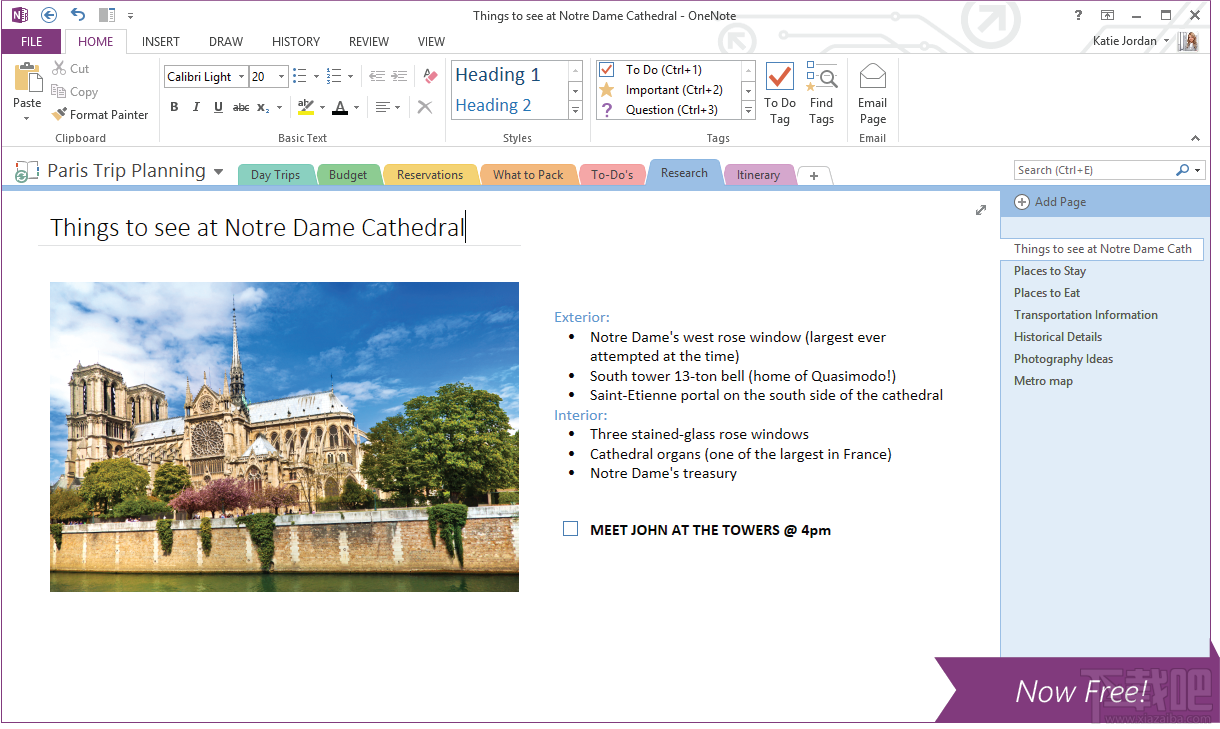Select the Metro map page
The width and height of the screenshot is (1220, 729).
[x=1043, y=381]
